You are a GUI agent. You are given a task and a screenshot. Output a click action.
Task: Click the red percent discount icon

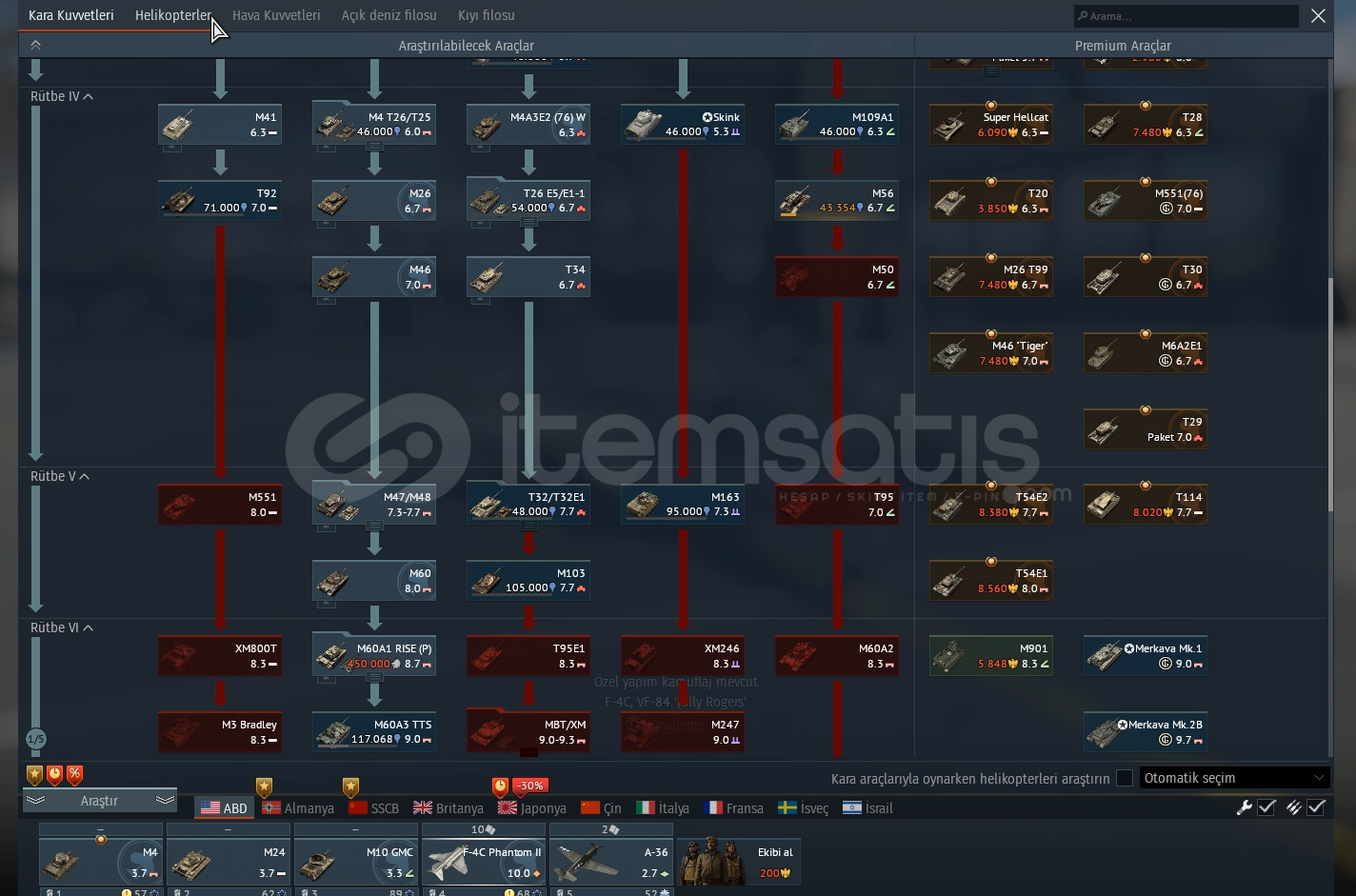(x=74, y=774)
